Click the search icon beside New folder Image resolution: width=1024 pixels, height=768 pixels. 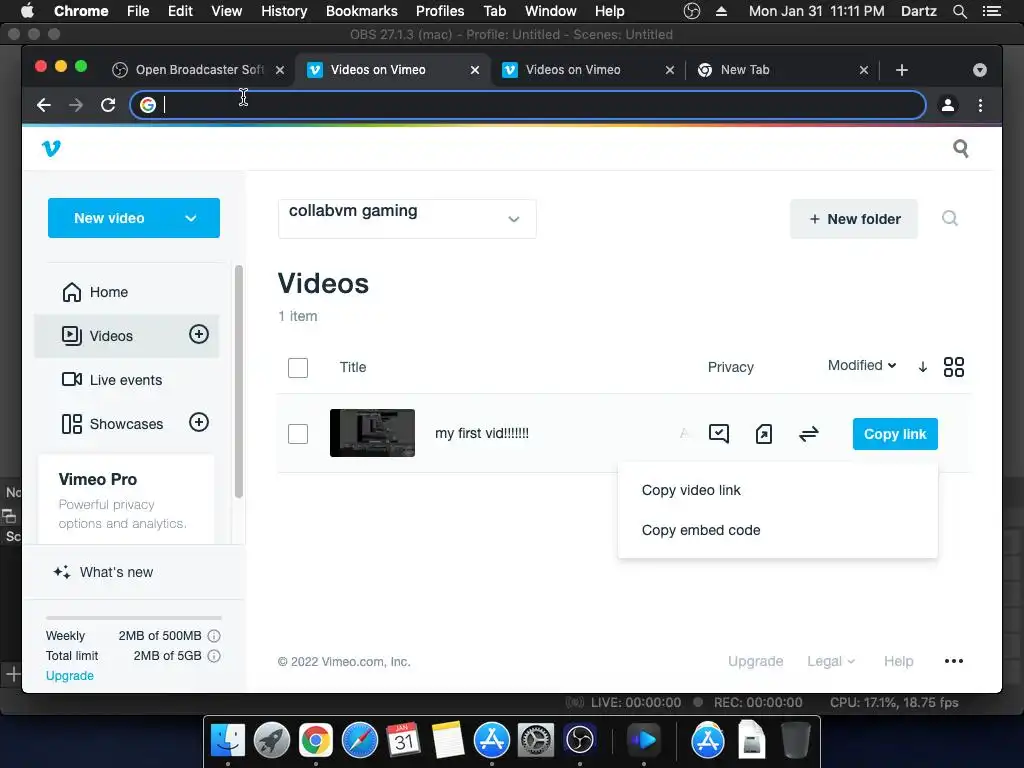click(x=950, y=218)
